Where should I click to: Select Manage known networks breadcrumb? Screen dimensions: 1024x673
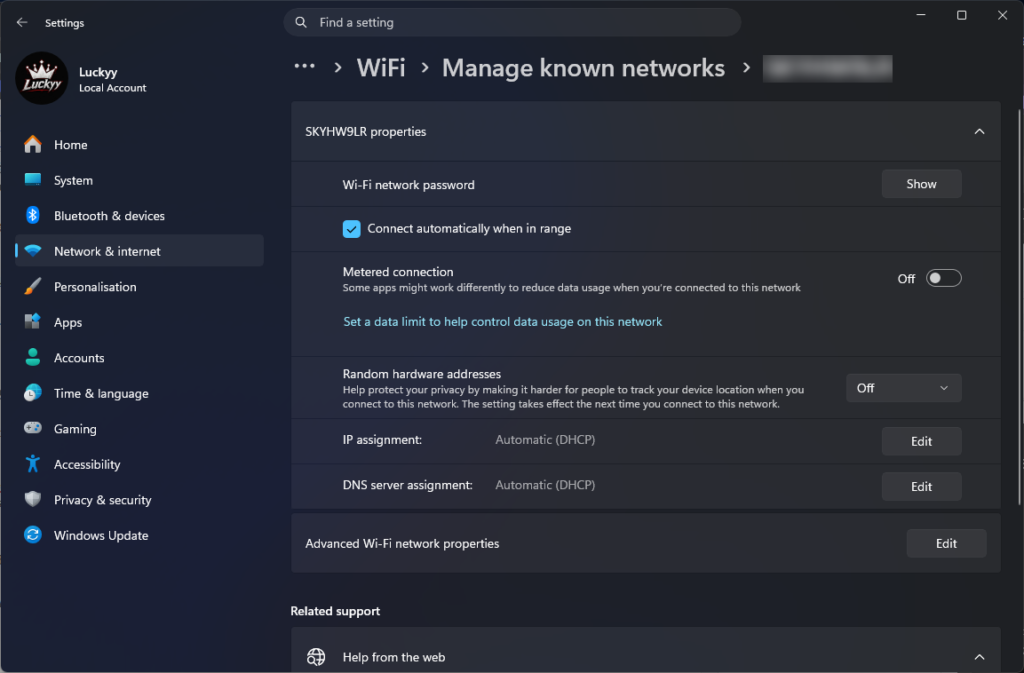[583, 68]
